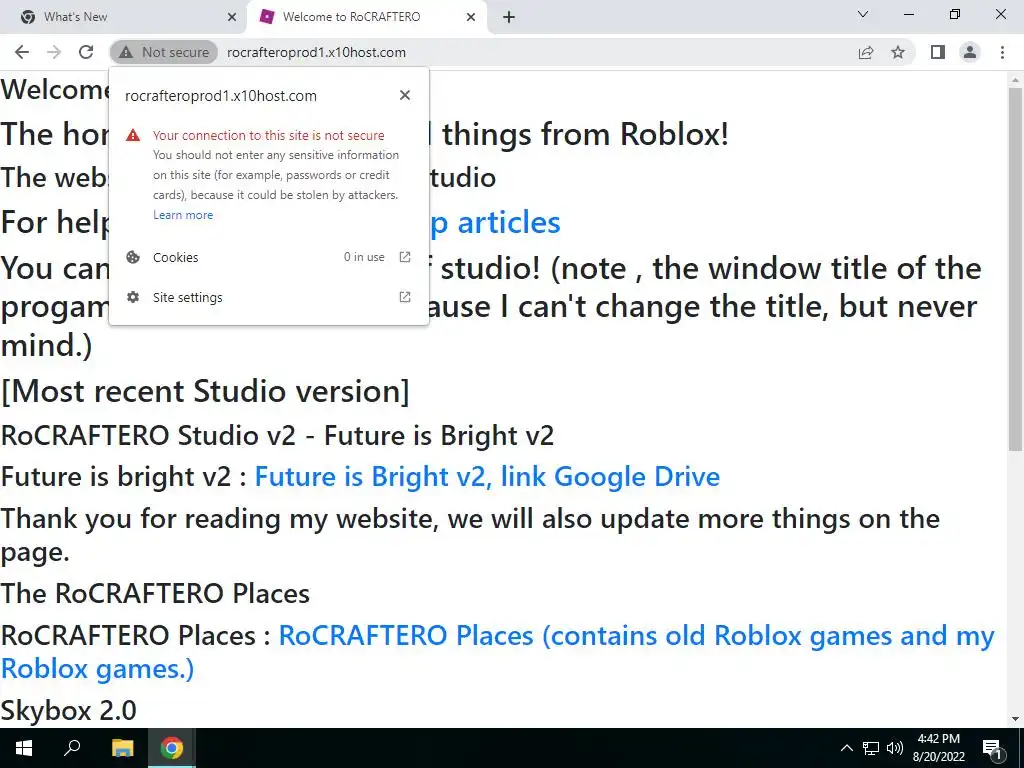Show hidden system tray icons
Screen dimensions: 1024x768
[846, 748]
